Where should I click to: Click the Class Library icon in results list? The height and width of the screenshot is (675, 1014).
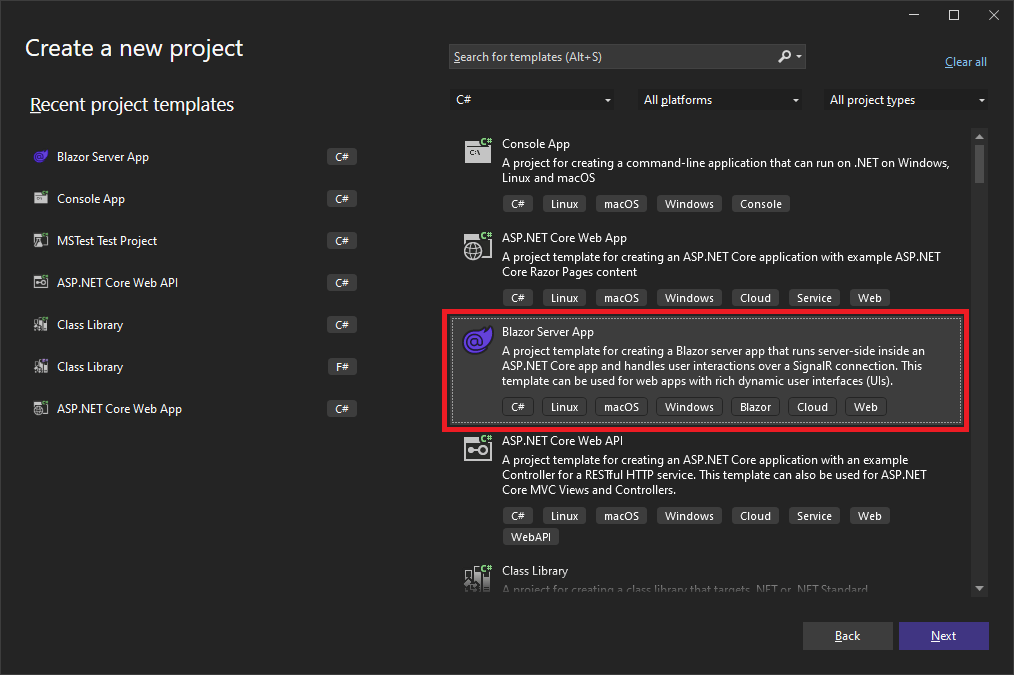478,577
